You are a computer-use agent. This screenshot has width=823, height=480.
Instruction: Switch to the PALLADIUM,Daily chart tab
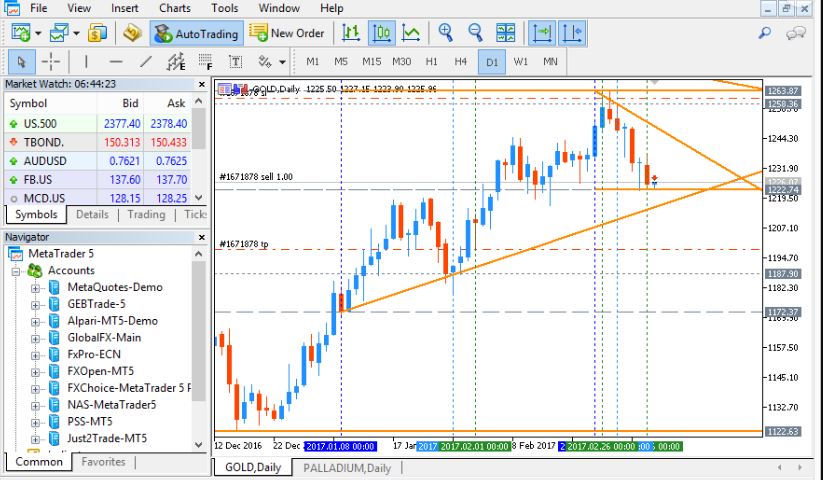pos(347,468)
